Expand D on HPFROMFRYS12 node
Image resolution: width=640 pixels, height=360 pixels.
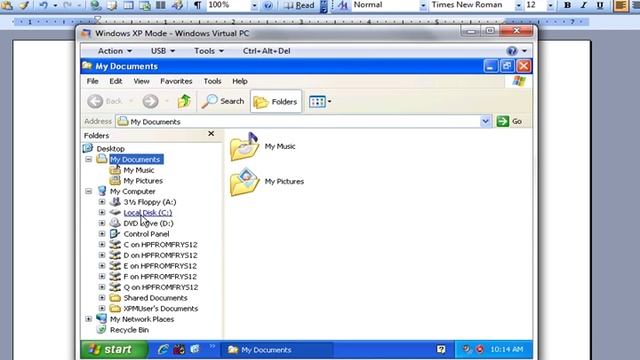point(102,255)
